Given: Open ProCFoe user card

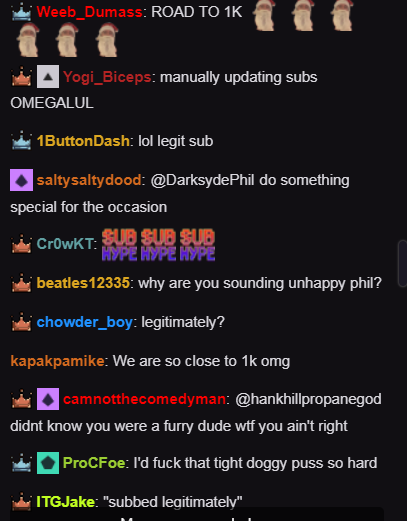Looking at the screenshot, I should tap(94, 463).
